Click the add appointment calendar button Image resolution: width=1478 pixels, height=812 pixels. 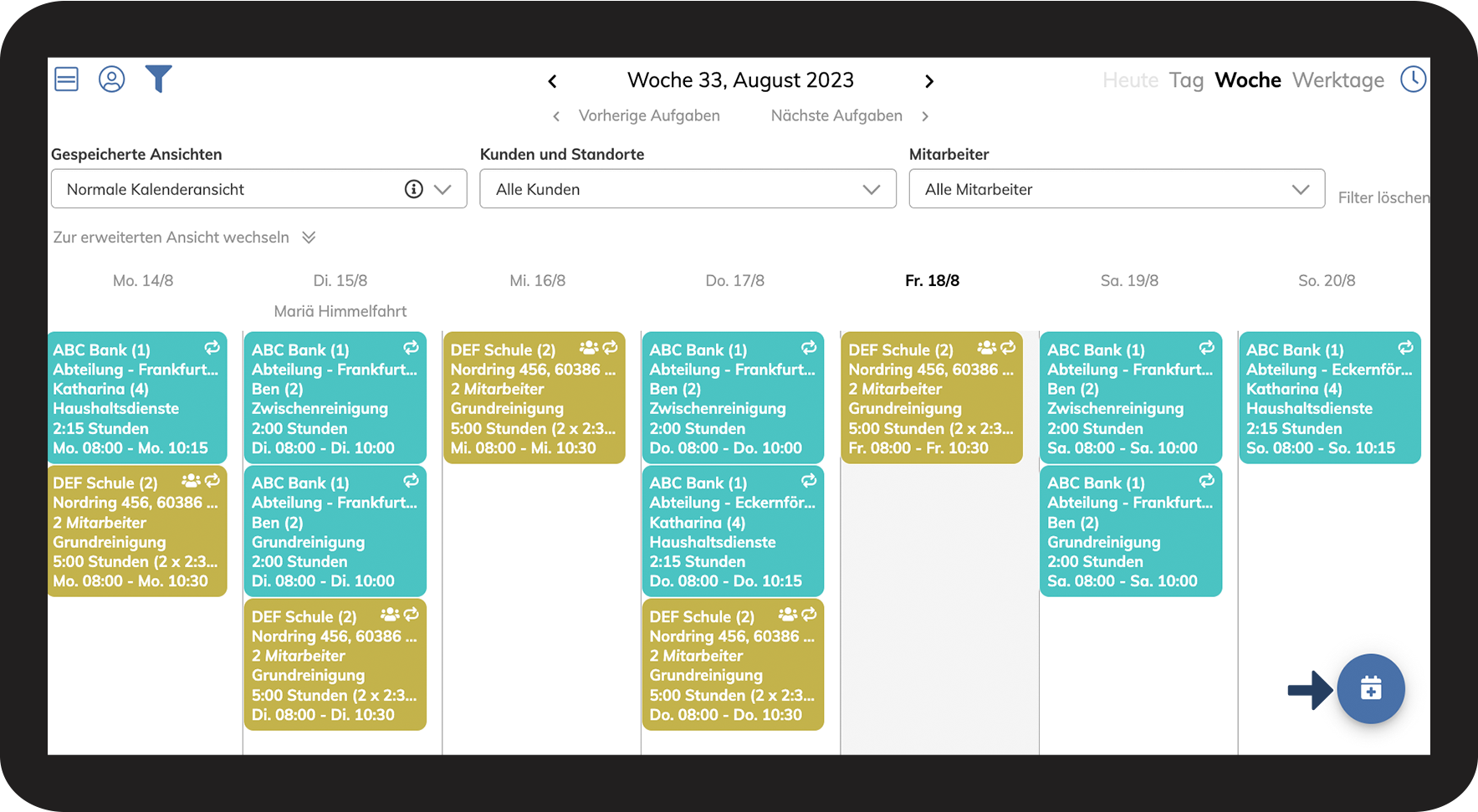tap(1370, 688)
